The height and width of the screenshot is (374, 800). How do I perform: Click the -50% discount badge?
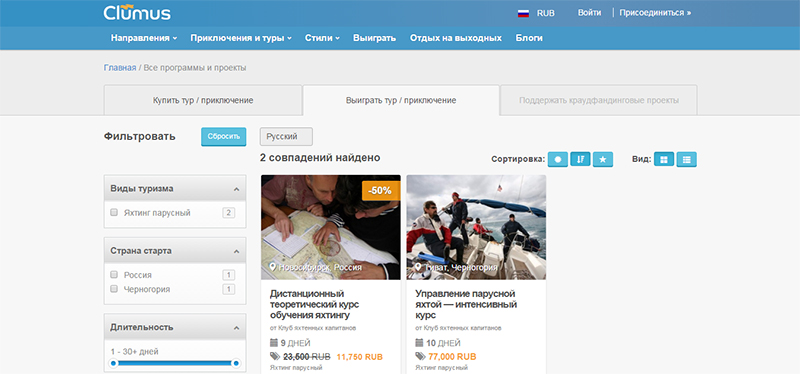(x=381, y=191)
